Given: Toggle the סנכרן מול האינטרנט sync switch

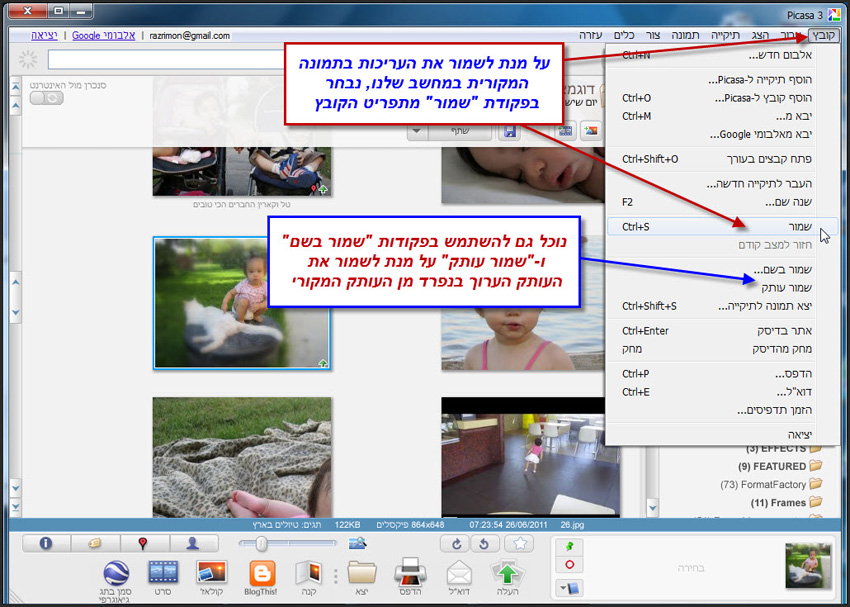Looking at the screenshot, I should click(47, 98).
